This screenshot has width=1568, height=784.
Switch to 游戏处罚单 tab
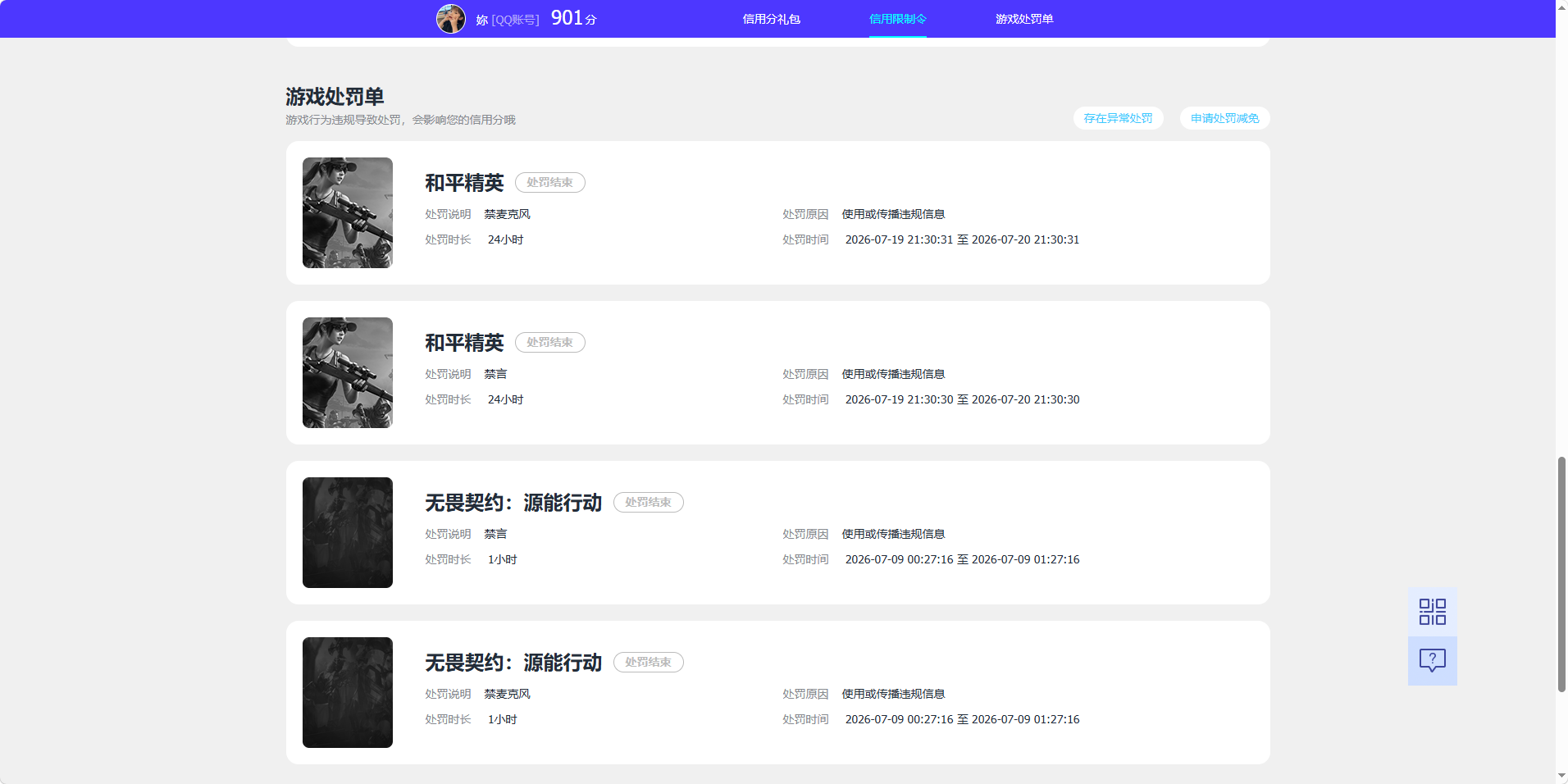point(1024,19)
